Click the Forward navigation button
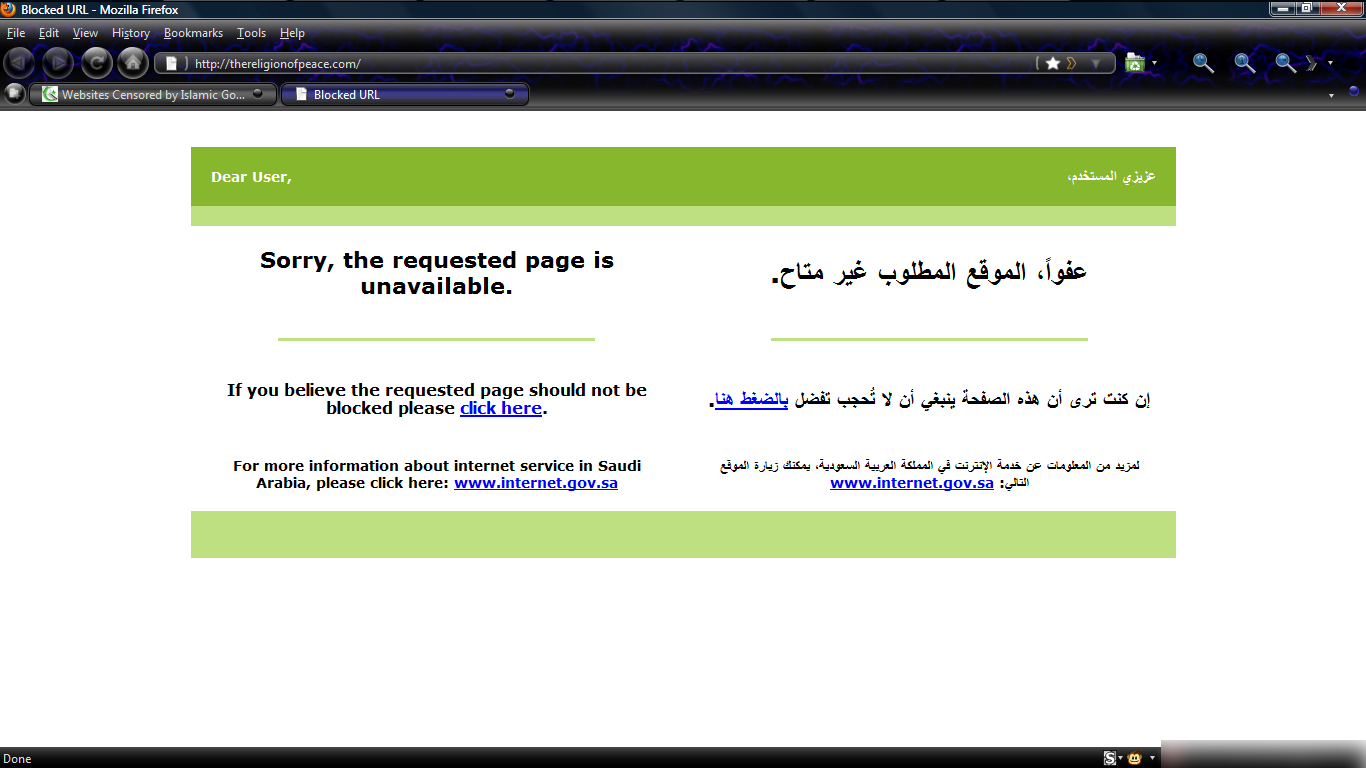Image resolution: width=1366 pixels, height=768 pixels. pos(57,63)
